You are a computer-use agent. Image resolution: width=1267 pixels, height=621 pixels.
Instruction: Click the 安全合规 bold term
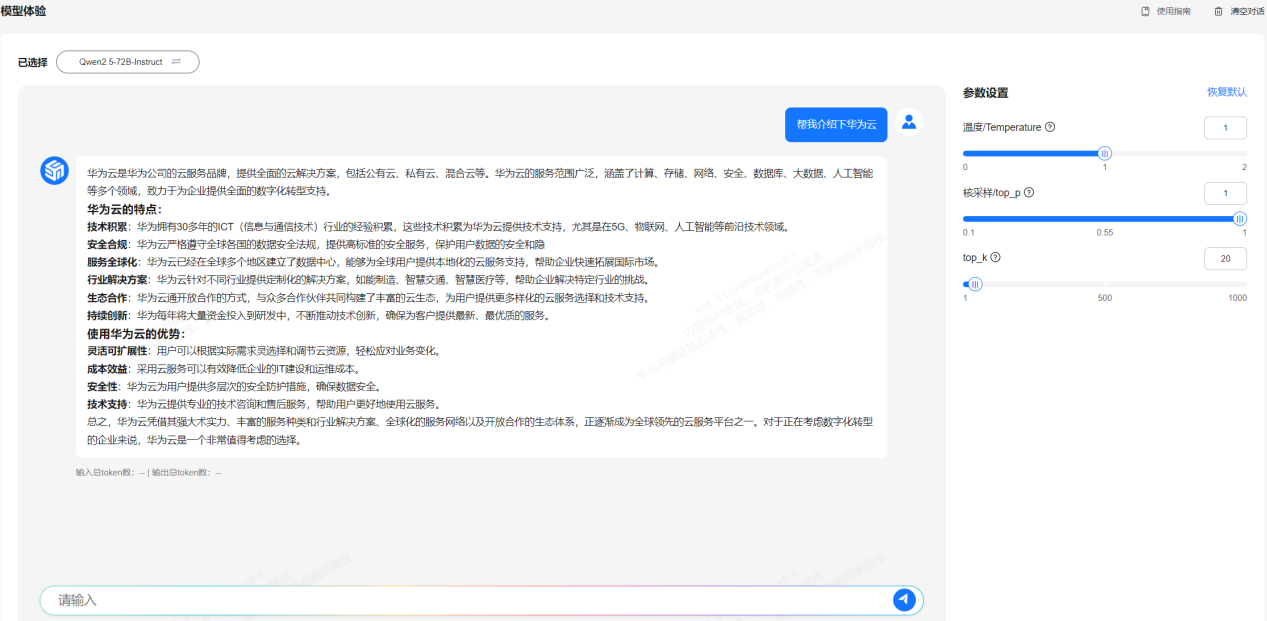[x=107, y=244]
